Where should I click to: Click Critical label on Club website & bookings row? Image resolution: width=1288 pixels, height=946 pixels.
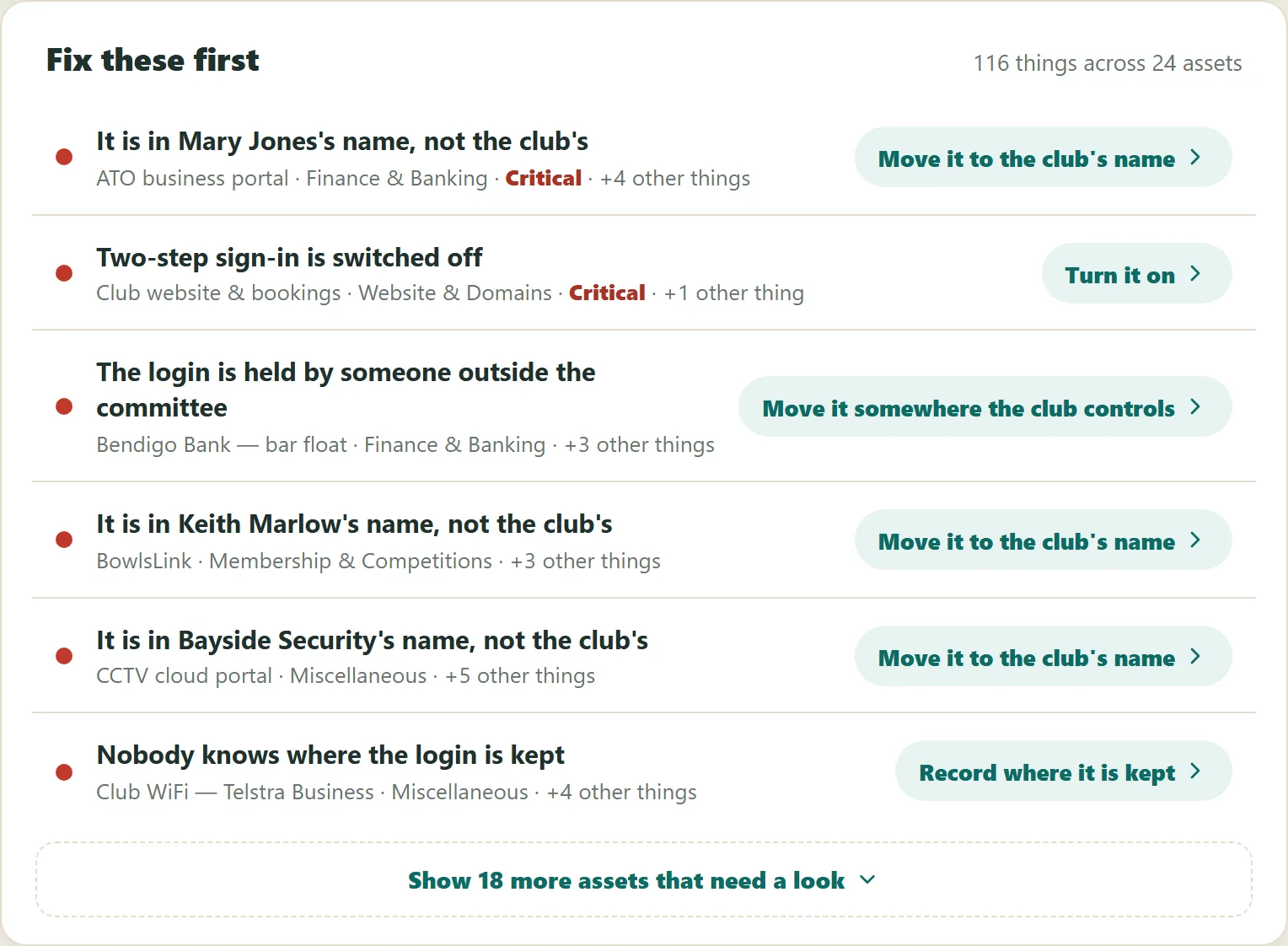607,293
